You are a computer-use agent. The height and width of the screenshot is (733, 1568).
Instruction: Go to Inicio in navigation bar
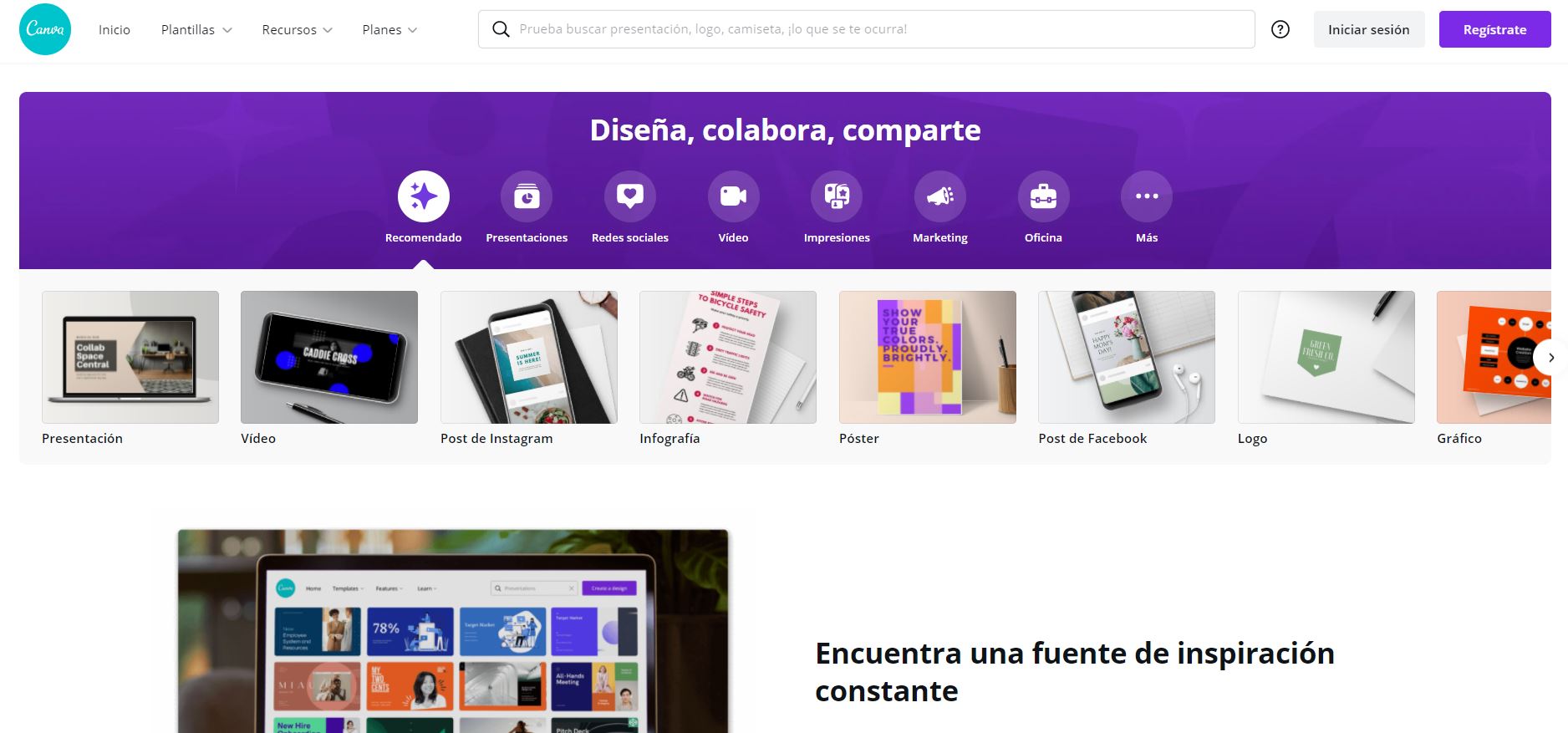[x=115, y=29]
